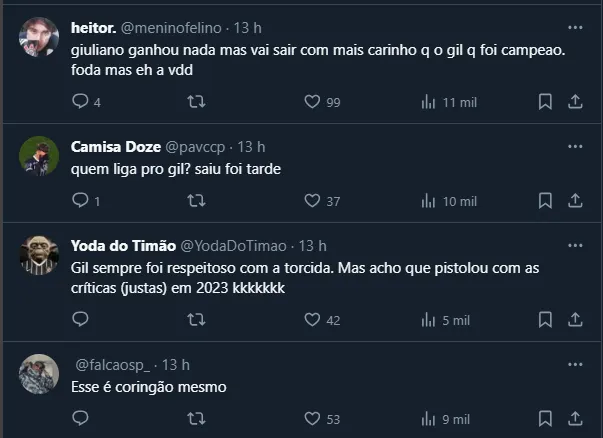The width and height of the screenshot is (603, 438).
Task: Like Camisa Doze's tweet with 37 likes
Action: (x=312, y=201)
